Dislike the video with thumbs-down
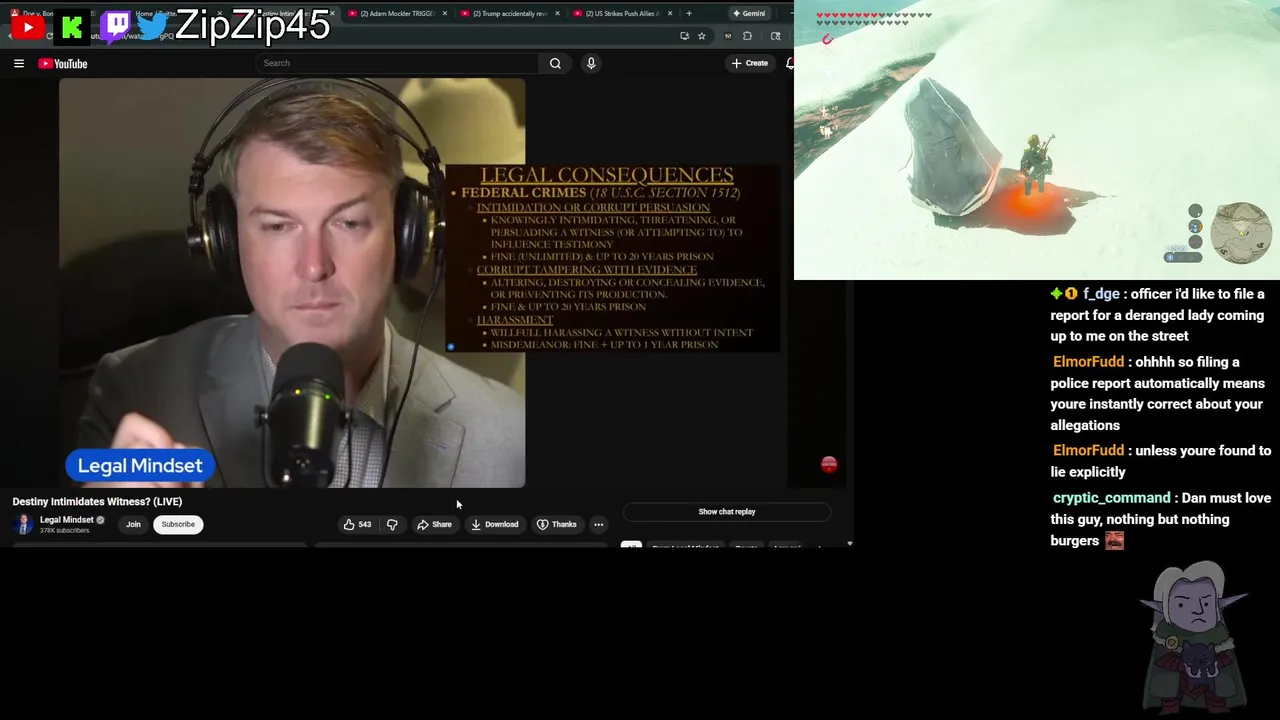The height and width of the screenshot is (720, 1280). pyautogui.click(x=392, y=524)
